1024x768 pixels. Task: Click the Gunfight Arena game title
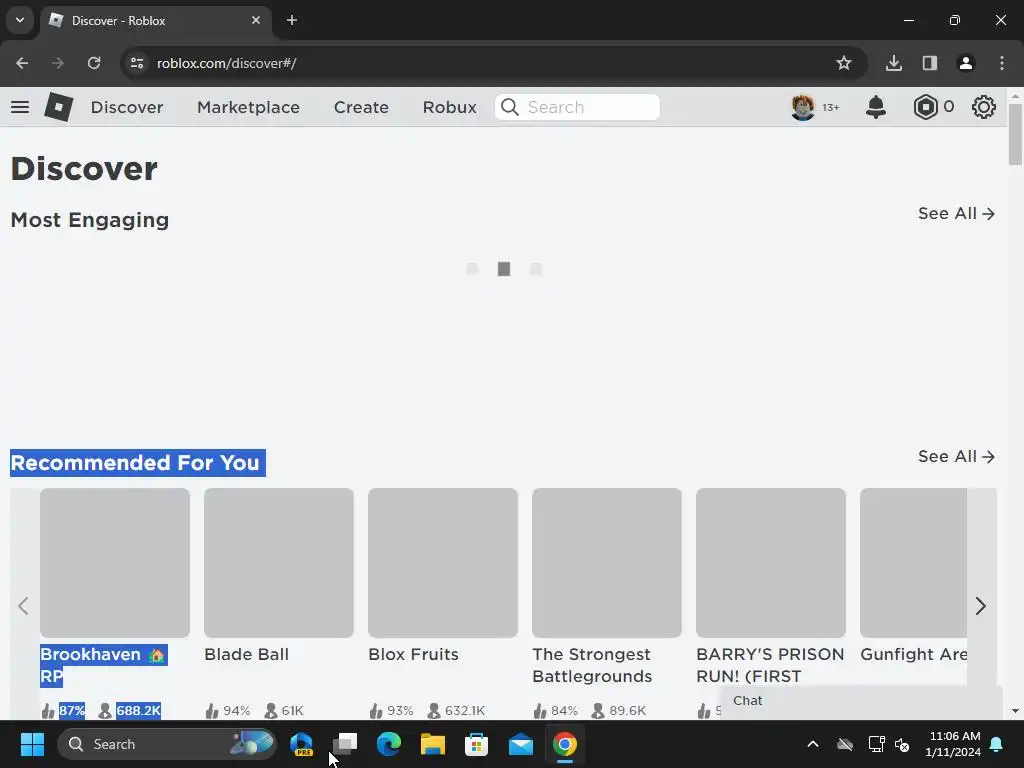click(914, 654)
